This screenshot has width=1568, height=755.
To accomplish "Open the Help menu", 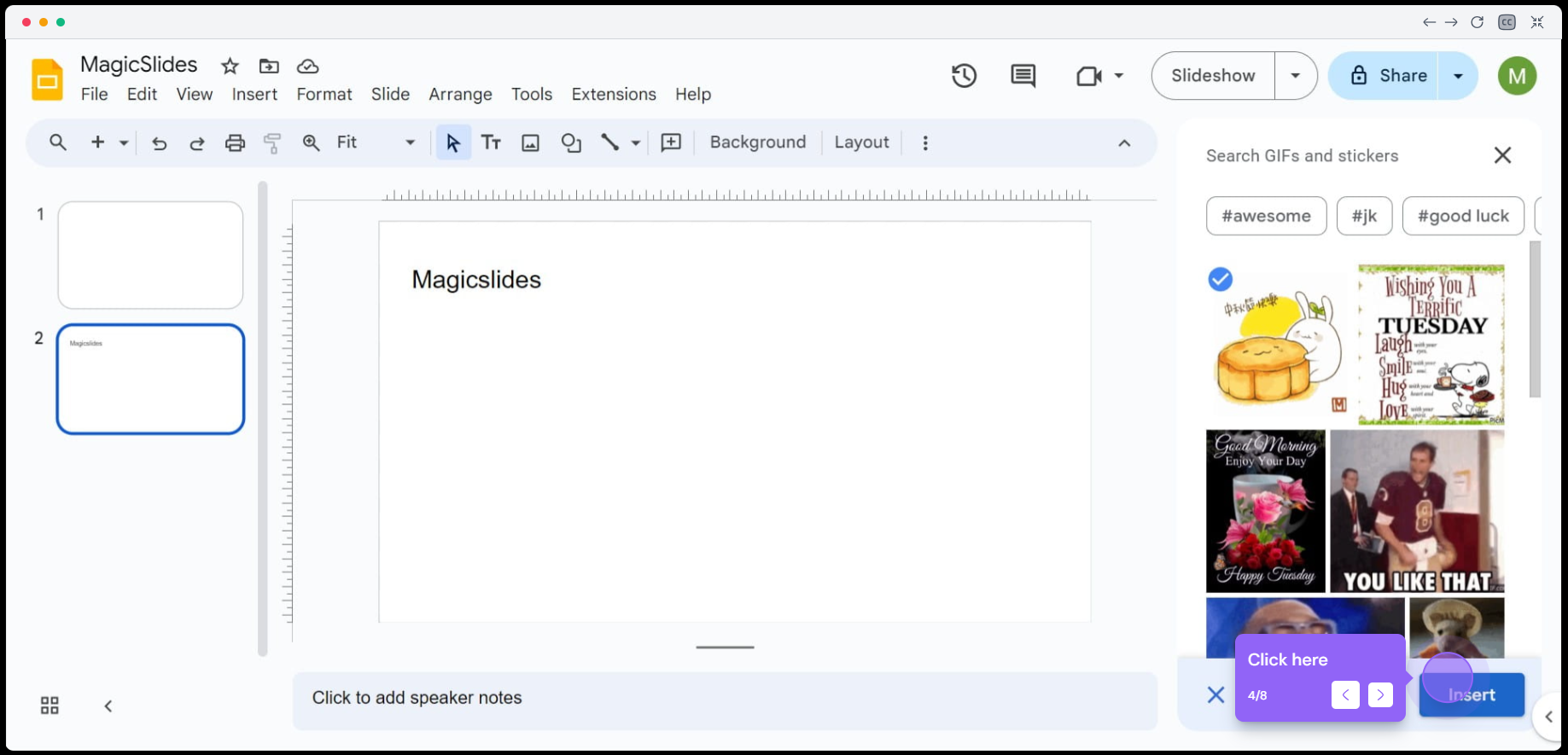I will coord(693,94).
